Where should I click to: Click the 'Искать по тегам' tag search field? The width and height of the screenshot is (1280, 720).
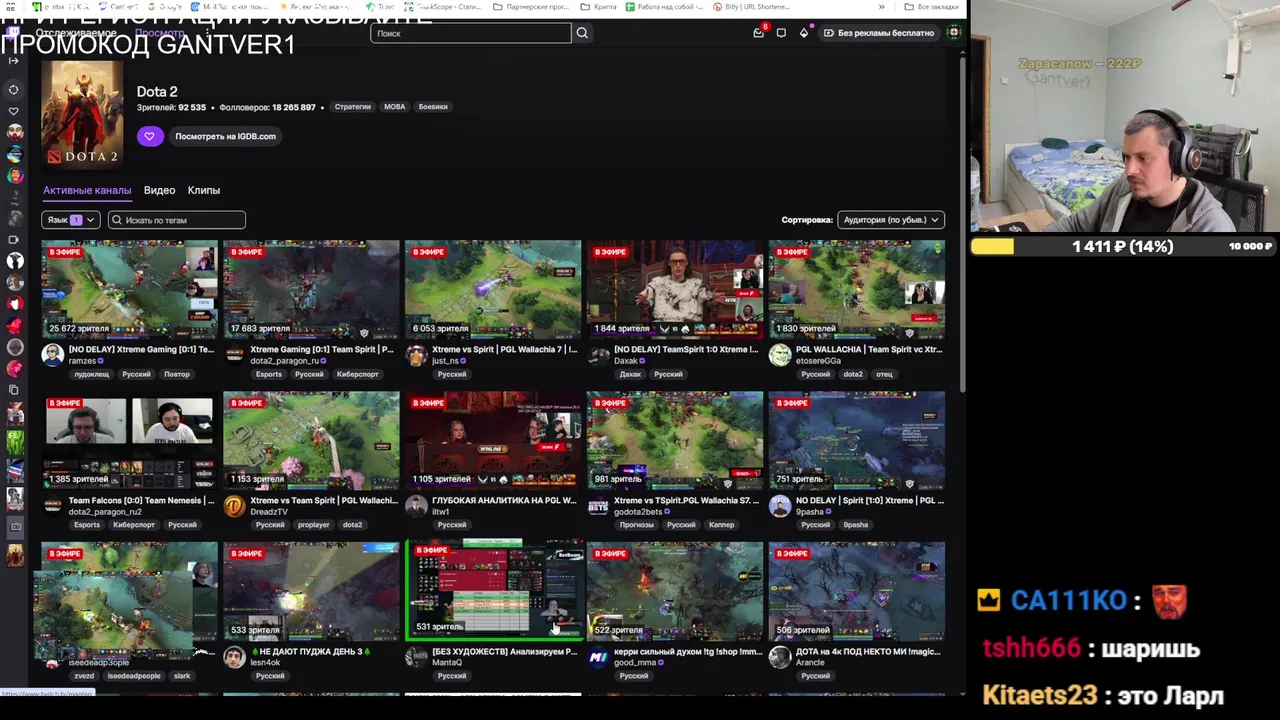click(176, 220)
